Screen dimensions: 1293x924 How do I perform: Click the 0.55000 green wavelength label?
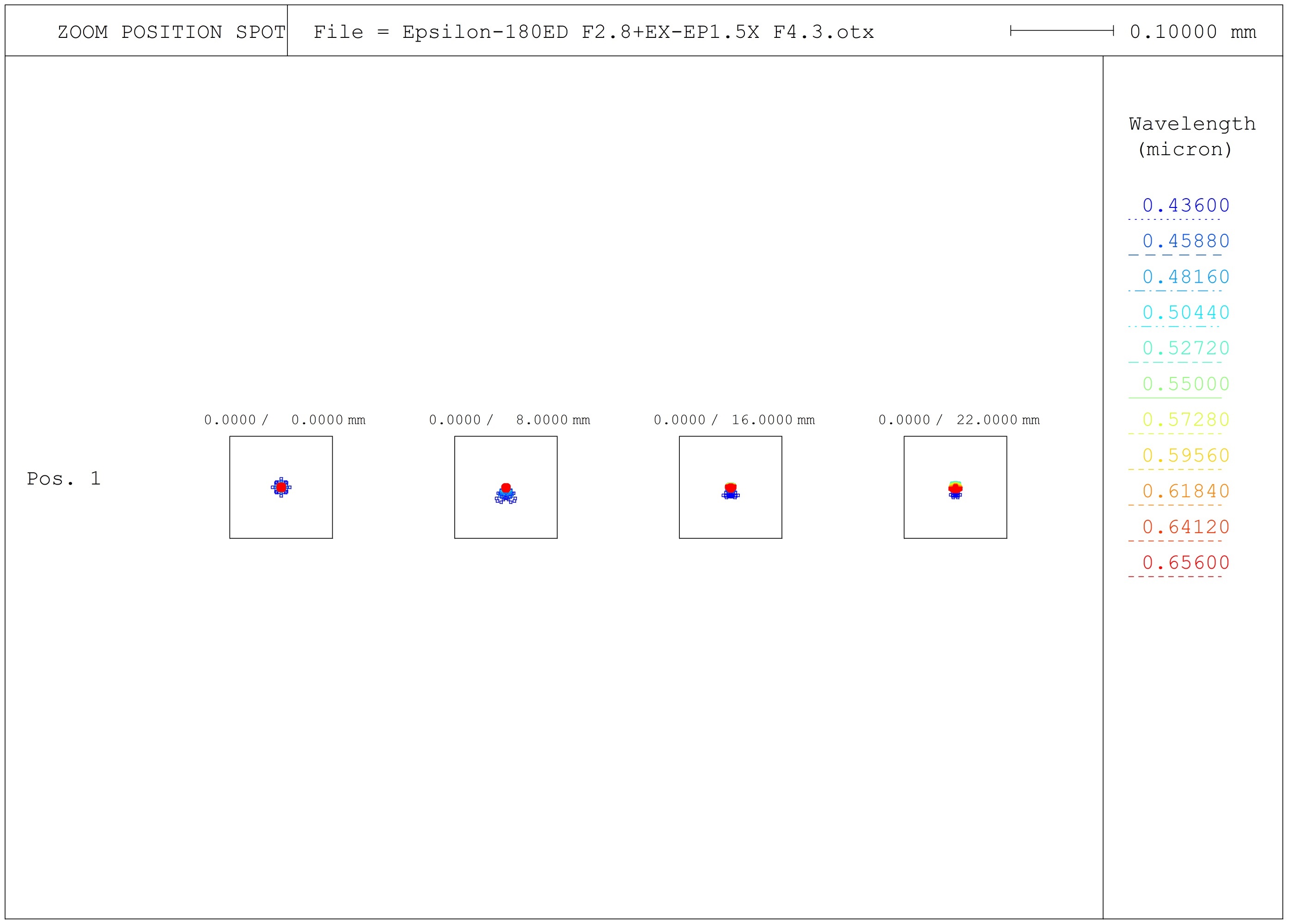(x=1185, y=384)
